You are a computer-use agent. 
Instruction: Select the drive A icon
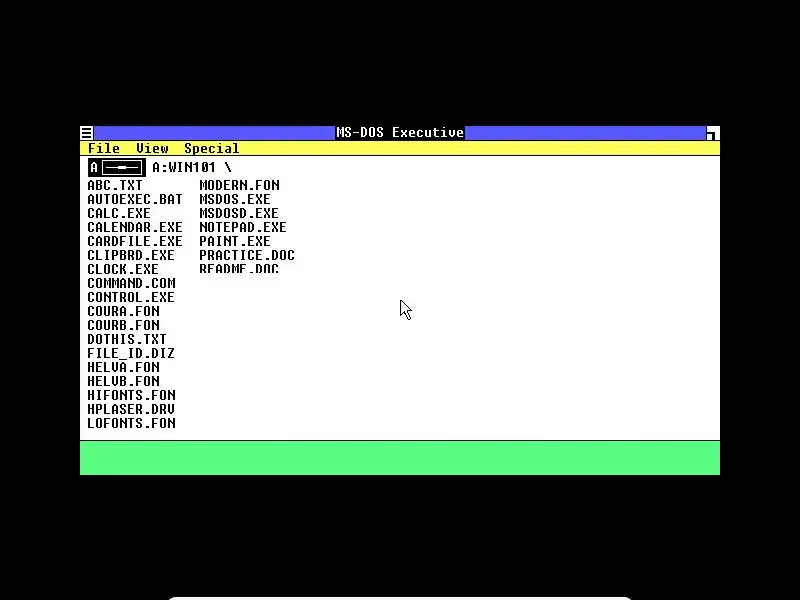pyautogui.click(x=117, y=167)
